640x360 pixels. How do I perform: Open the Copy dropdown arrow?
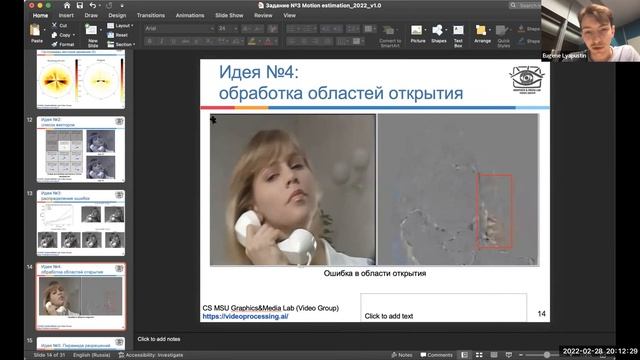click(73, 35)
